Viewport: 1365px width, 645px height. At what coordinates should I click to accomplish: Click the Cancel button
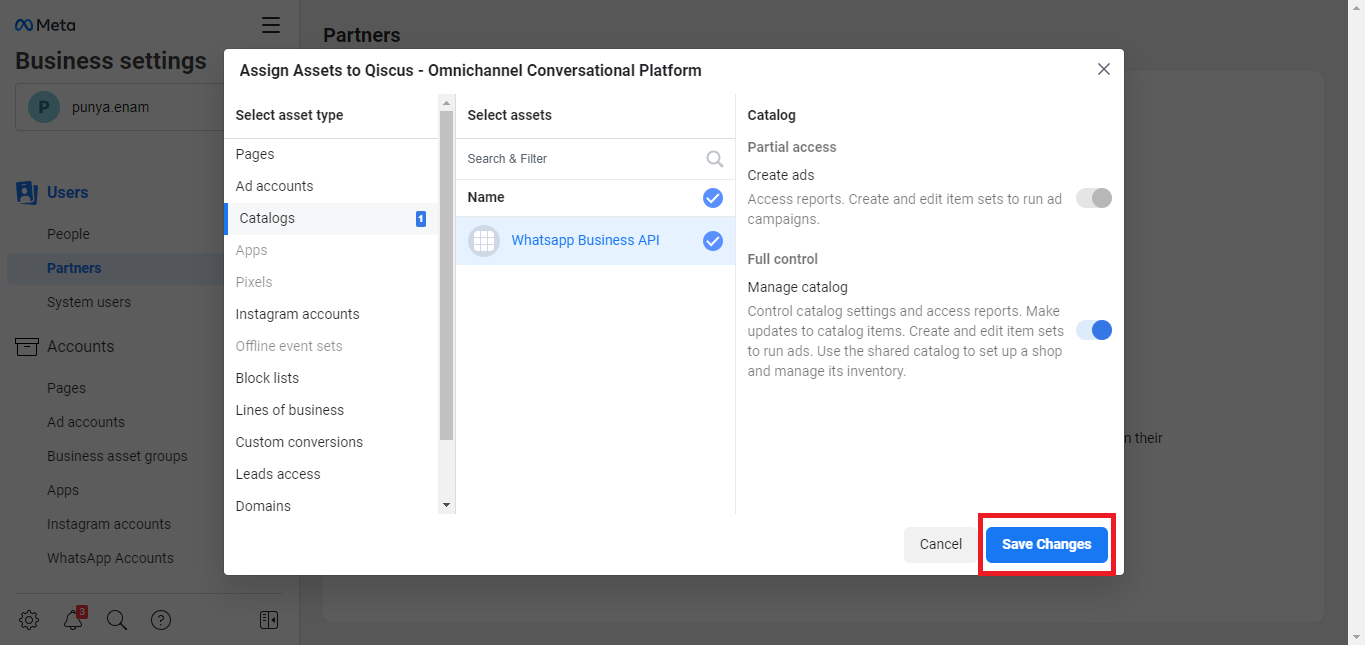click(940, 544)
